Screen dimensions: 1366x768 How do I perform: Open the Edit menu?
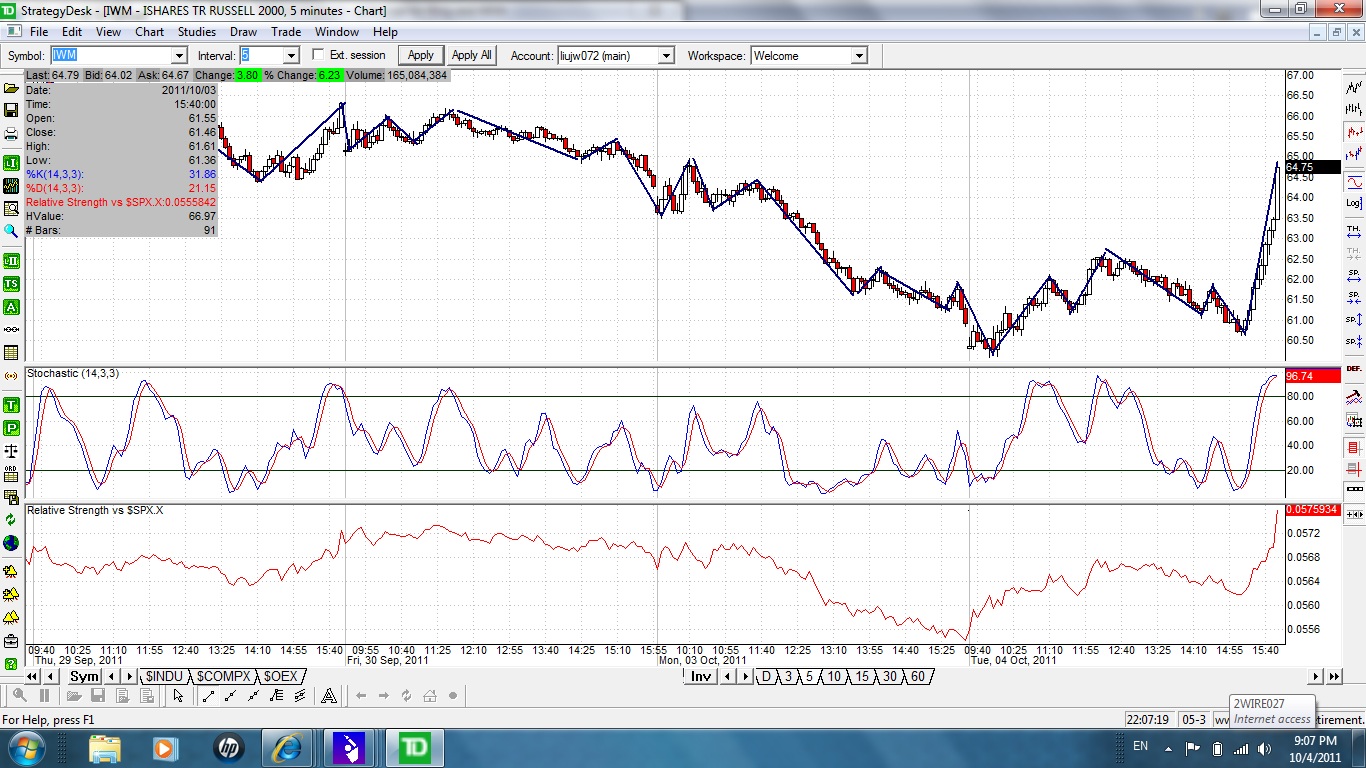(72, 32)
